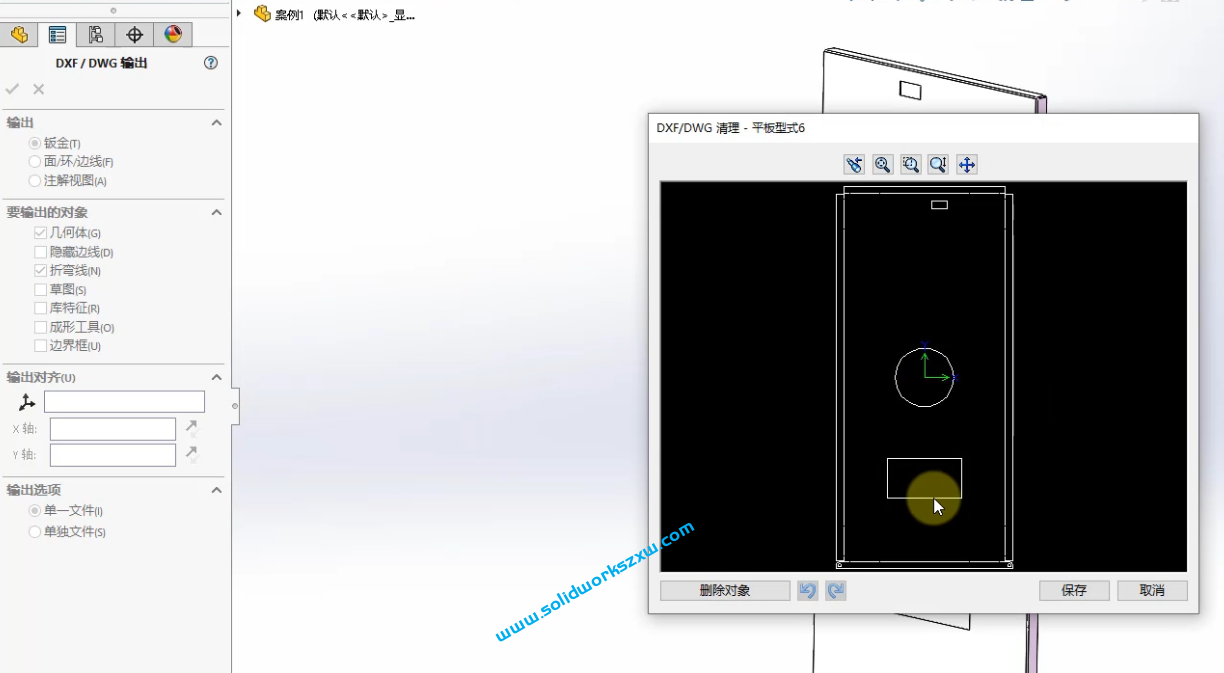Collapse the 输出选项 section
This screenshot has width=1224, height=673.
coord(216,490)
